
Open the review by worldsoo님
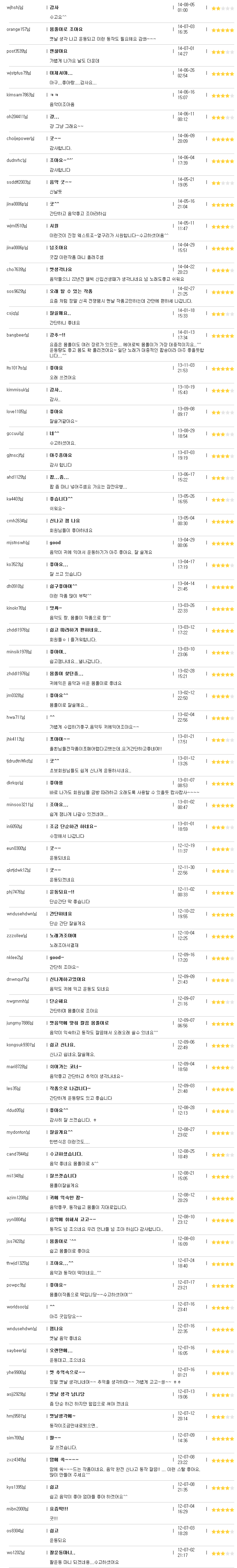(x=52, y=1306)
